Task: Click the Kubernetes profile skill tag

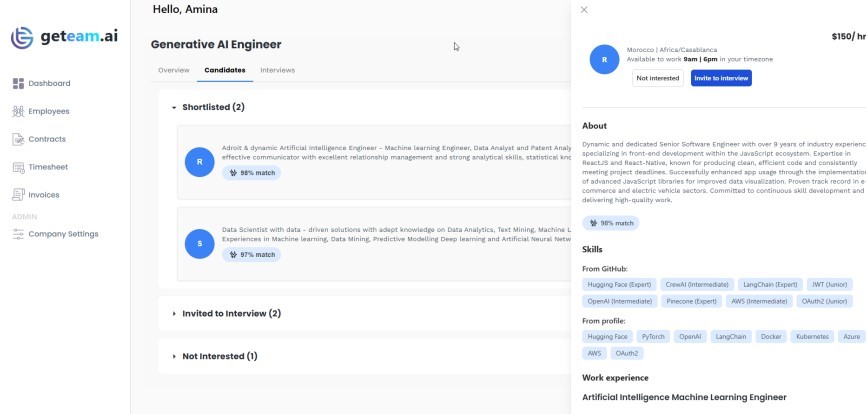Action: [812, 337]
